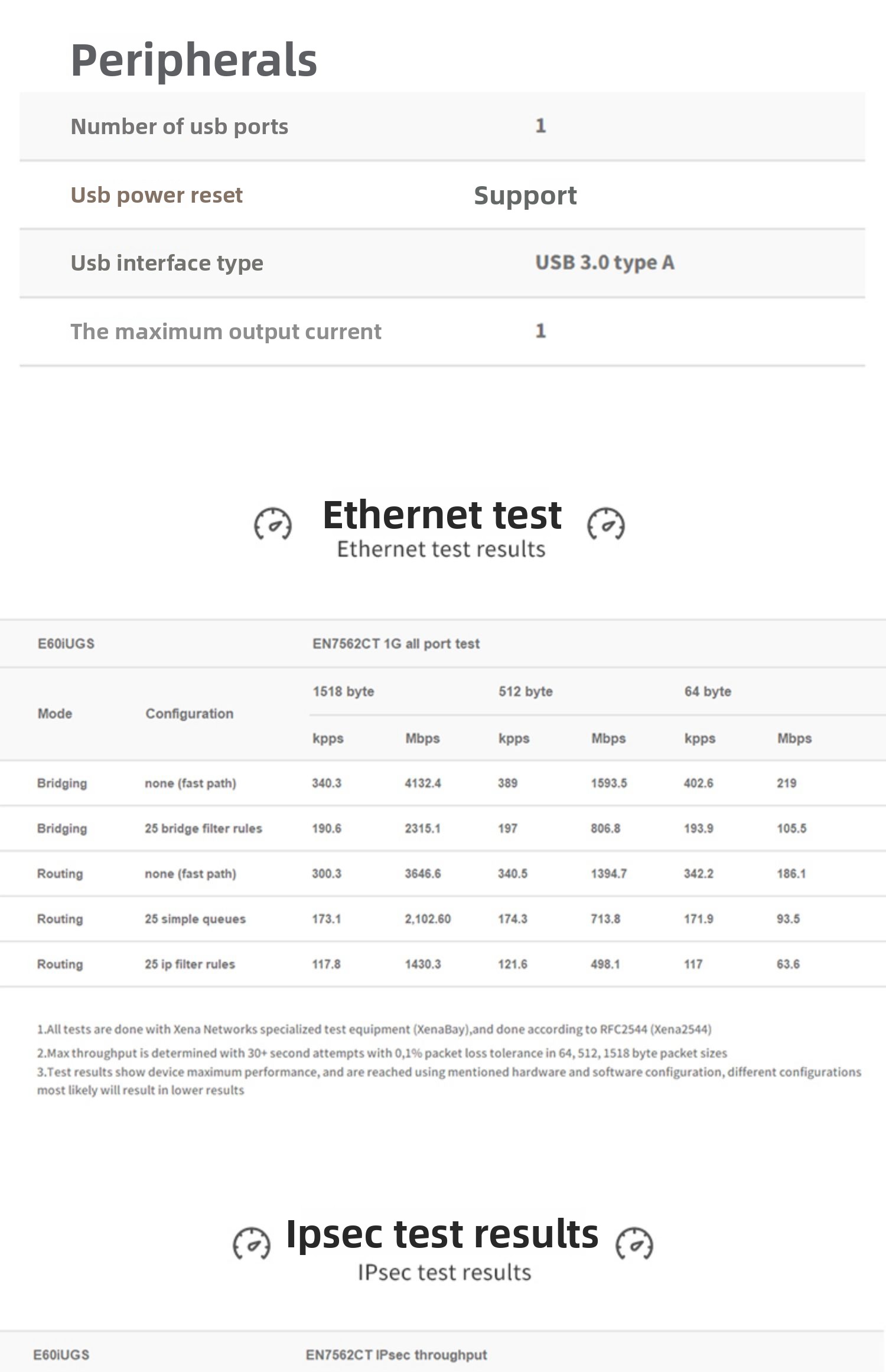Click The maximum output current label
Image resolution: width=886 pixels, height=1372 pixels.
point(226,331)
